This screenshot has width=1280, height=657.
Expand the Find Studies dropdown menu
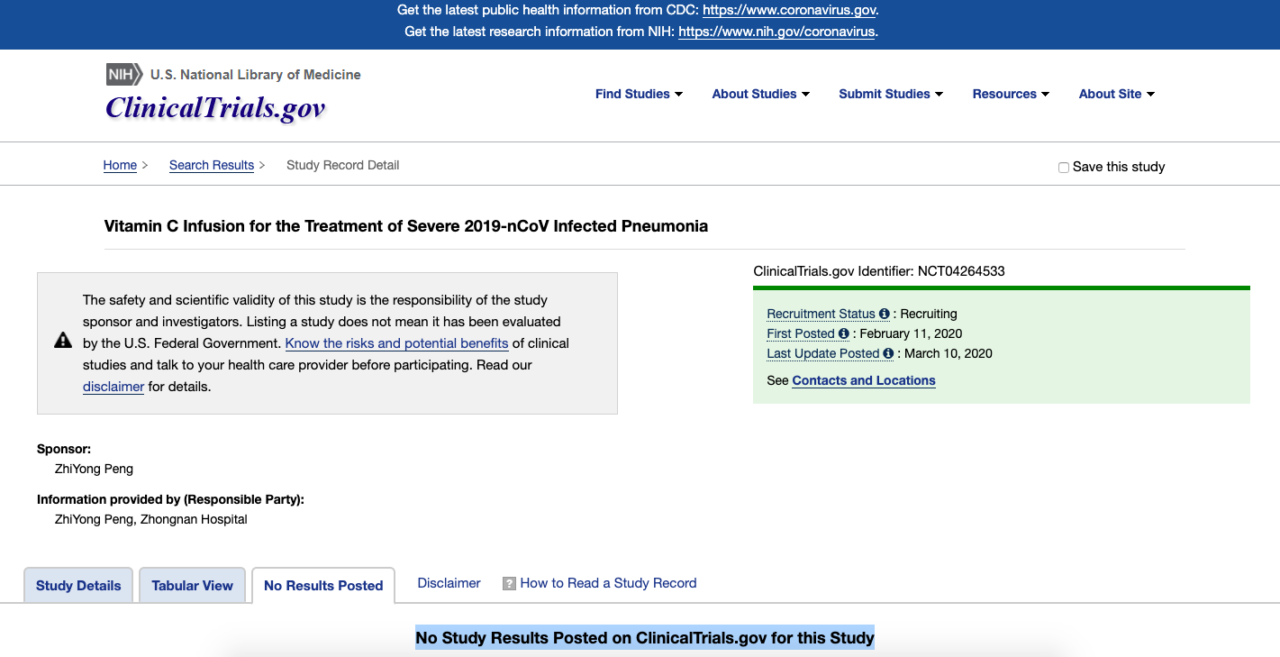tap(639, 94)
